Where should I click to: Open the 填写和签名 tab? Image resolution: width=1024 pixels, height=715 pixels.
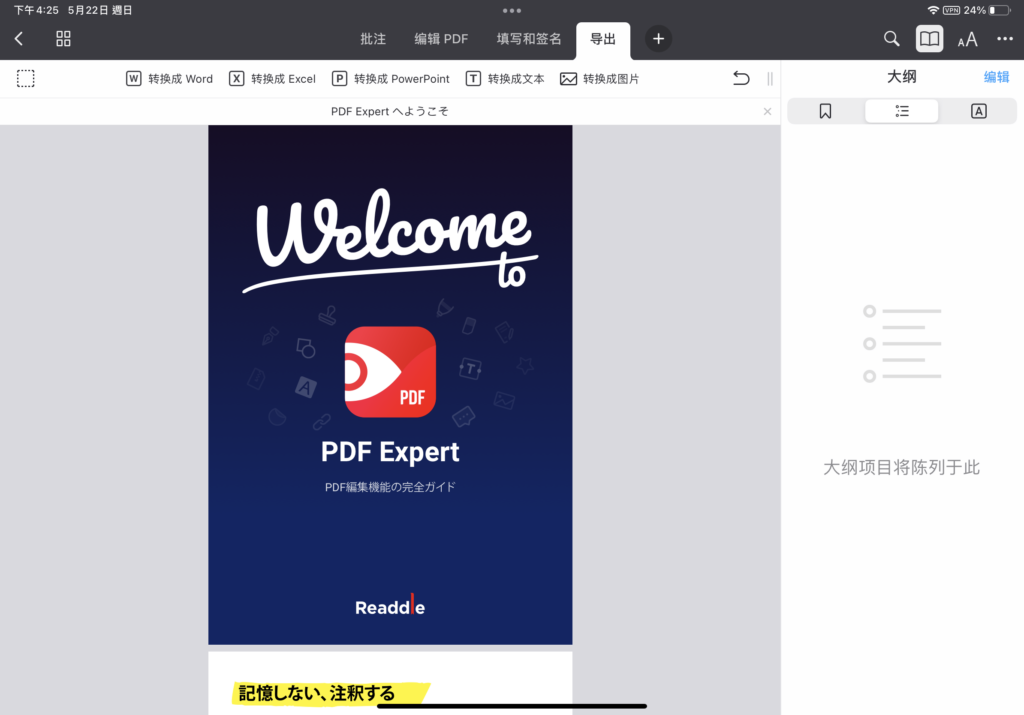click(528, 39)
